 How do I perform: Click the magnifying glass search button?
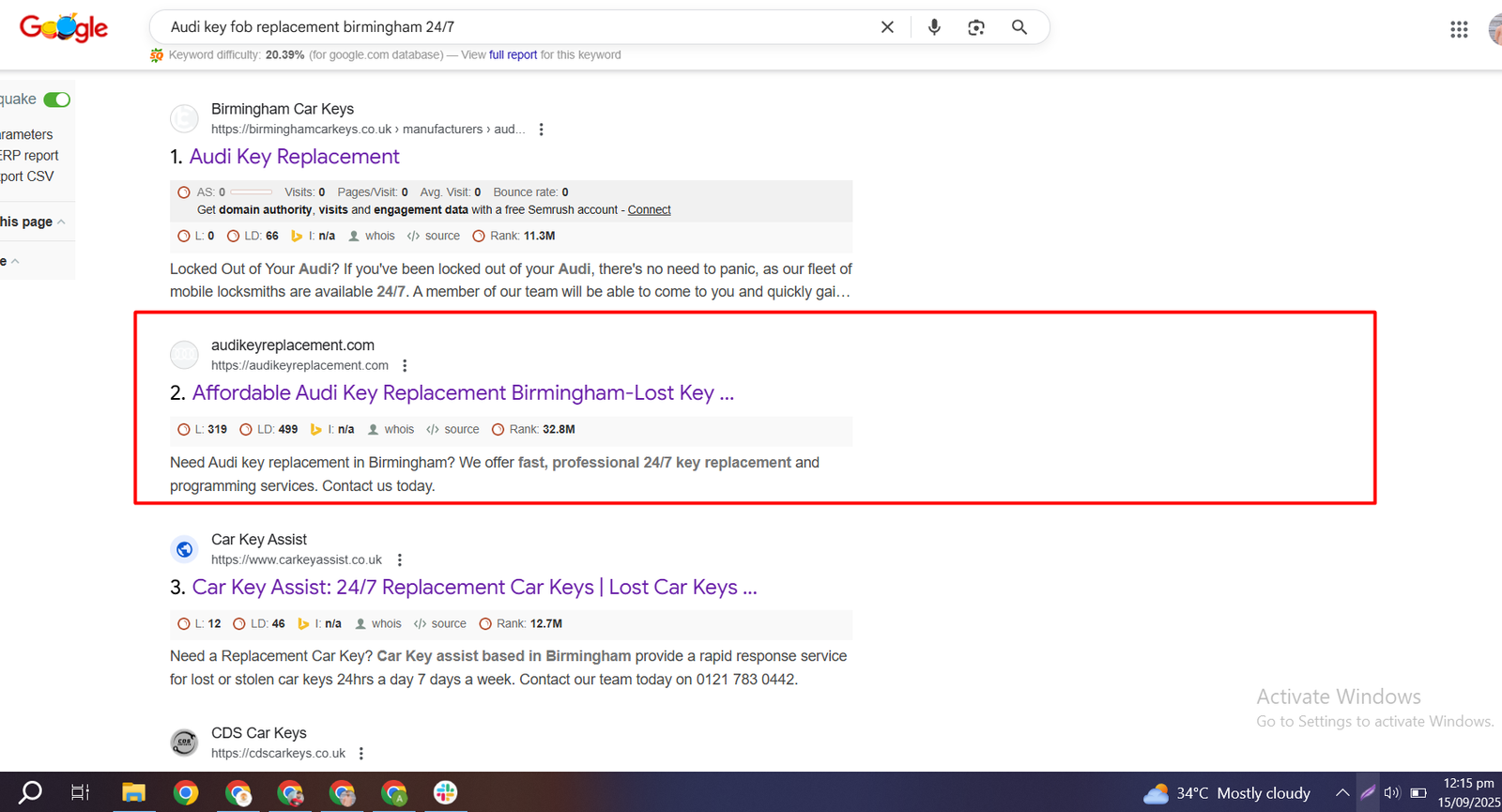pos(1019,27)
